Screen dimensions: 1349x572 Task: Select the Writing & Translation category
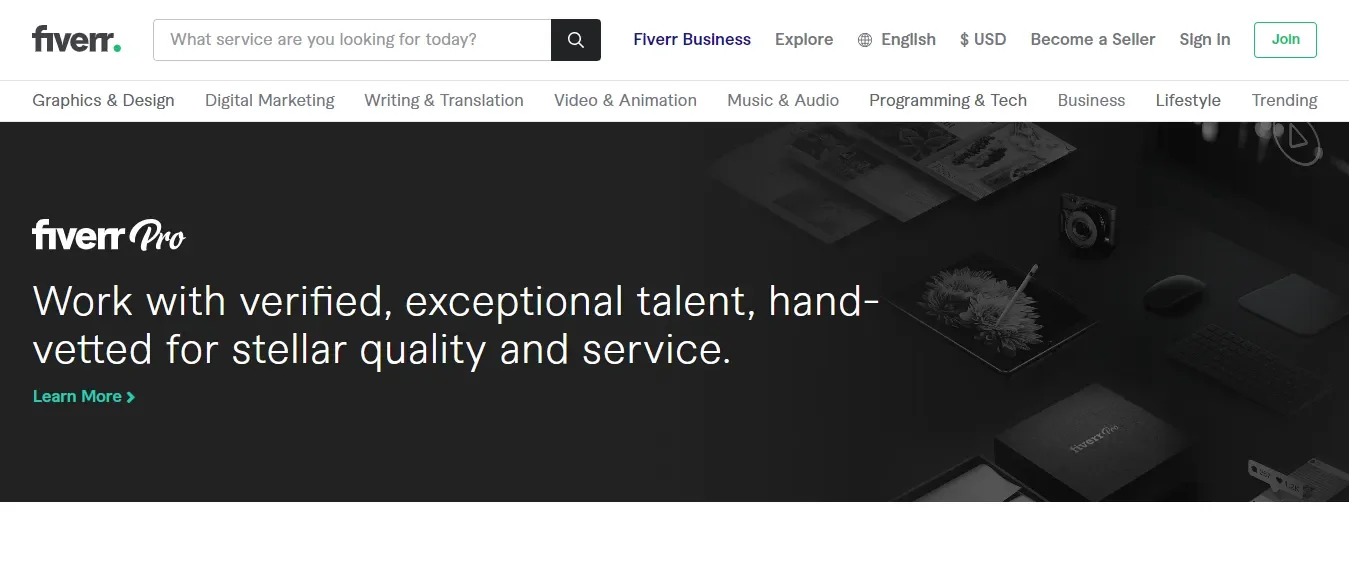point(444,100)
